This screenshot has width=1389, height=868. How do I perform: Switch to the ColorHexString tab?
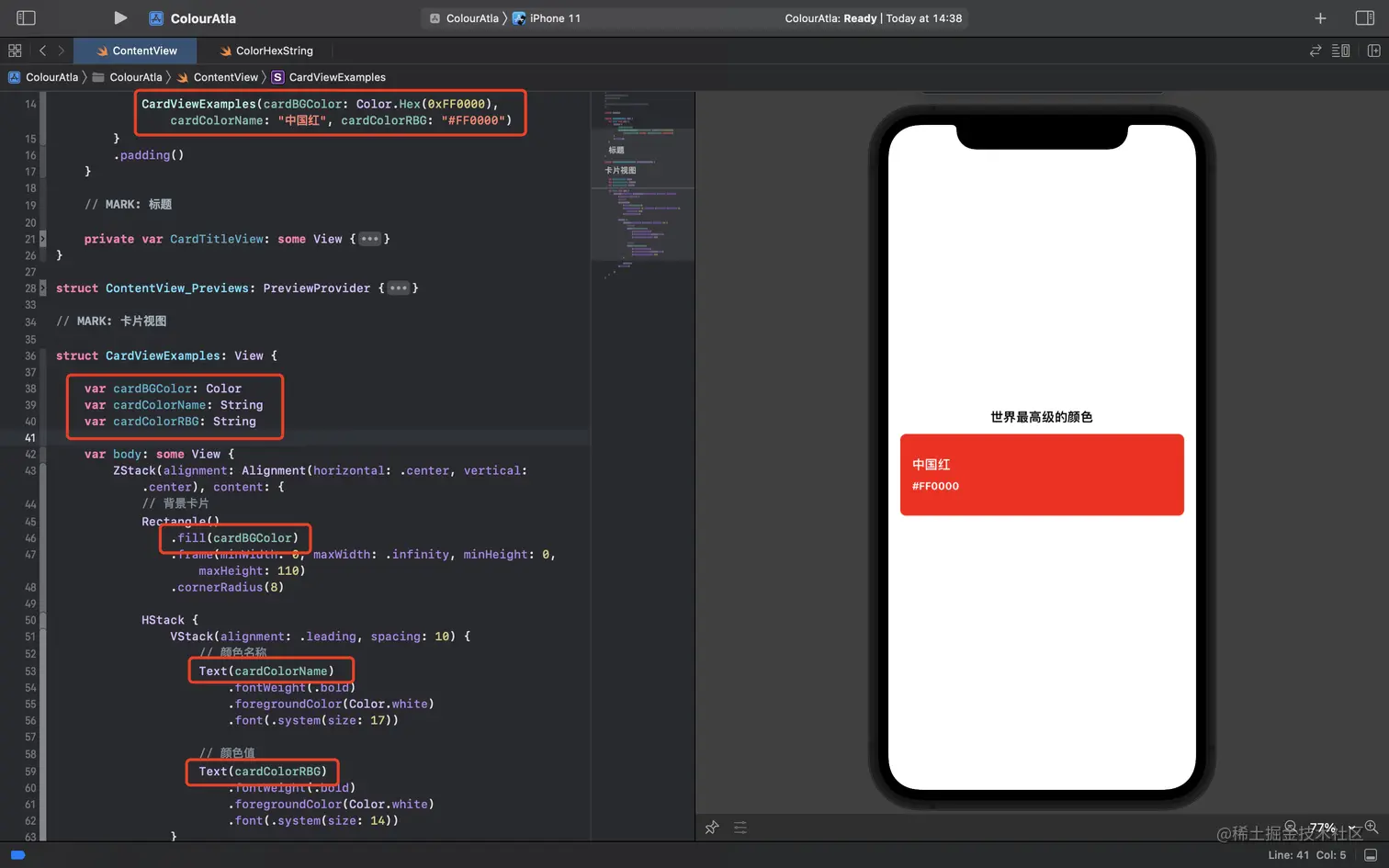pos(266,51)
